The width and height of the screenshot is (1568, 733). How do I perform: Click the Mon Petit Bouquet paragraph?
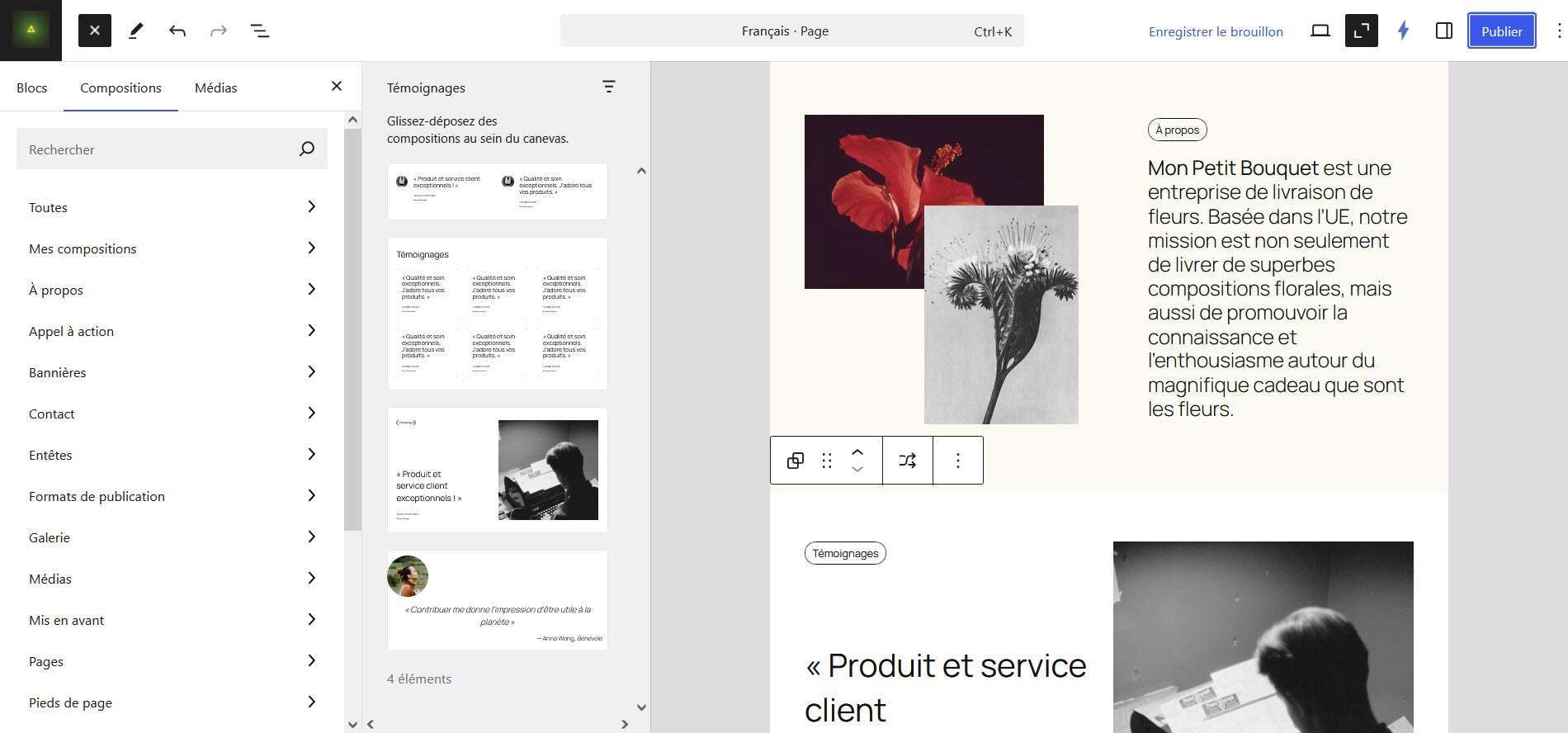click(x=1278, y=288)
